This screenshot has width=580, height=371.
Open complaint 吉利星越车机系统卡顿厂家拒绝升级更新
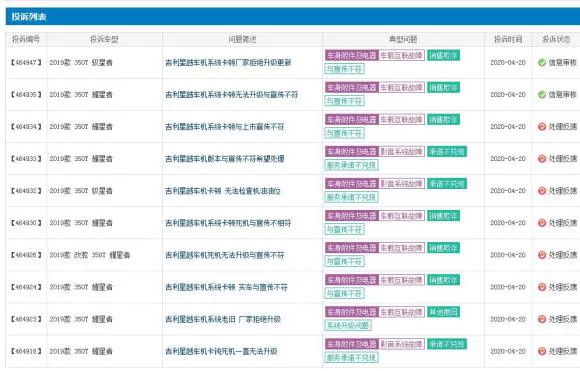coord(228,63)
